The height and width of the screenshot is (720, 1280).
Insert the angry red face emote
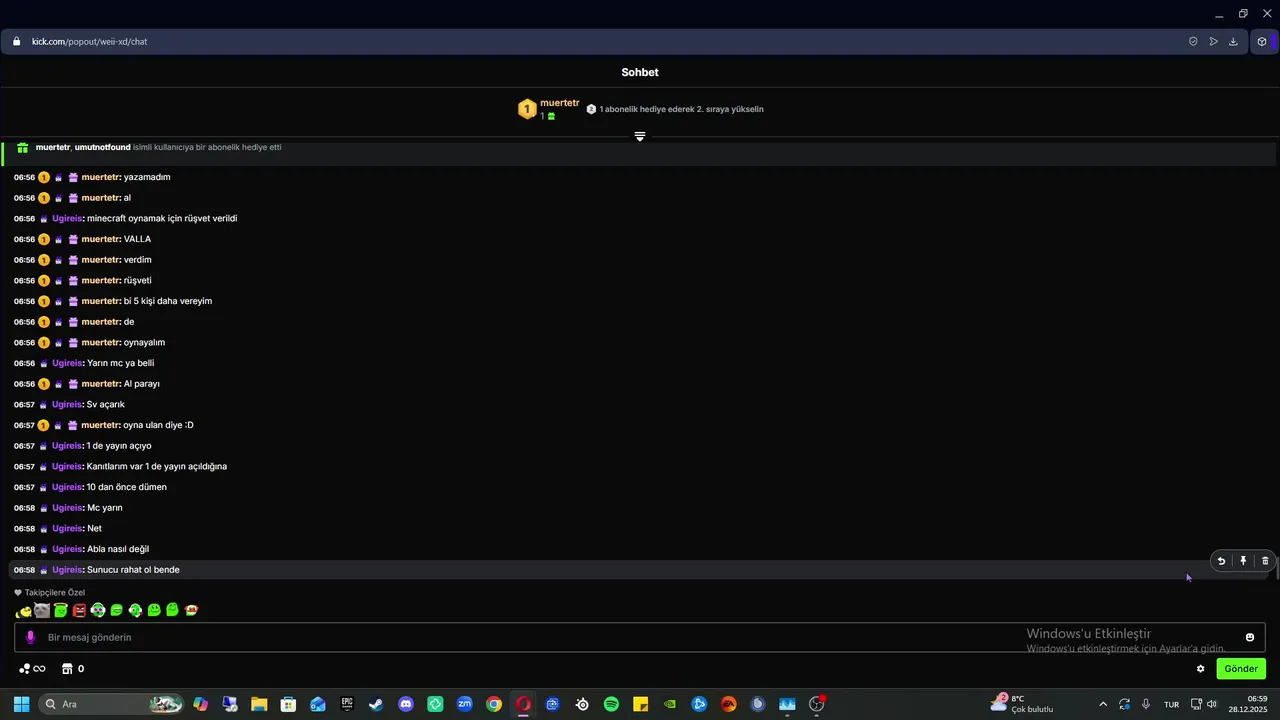(79, 610)
